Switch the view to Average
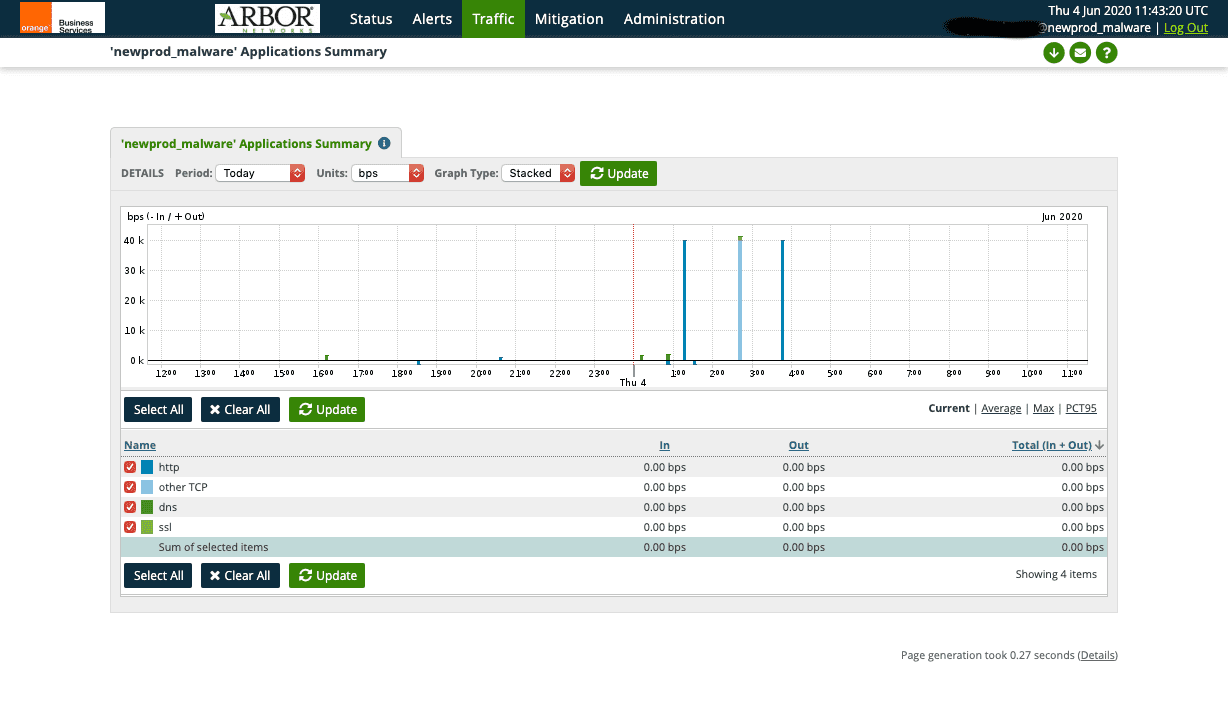The width and height of the screenshot is (1228, 708). pos(1001,408)
